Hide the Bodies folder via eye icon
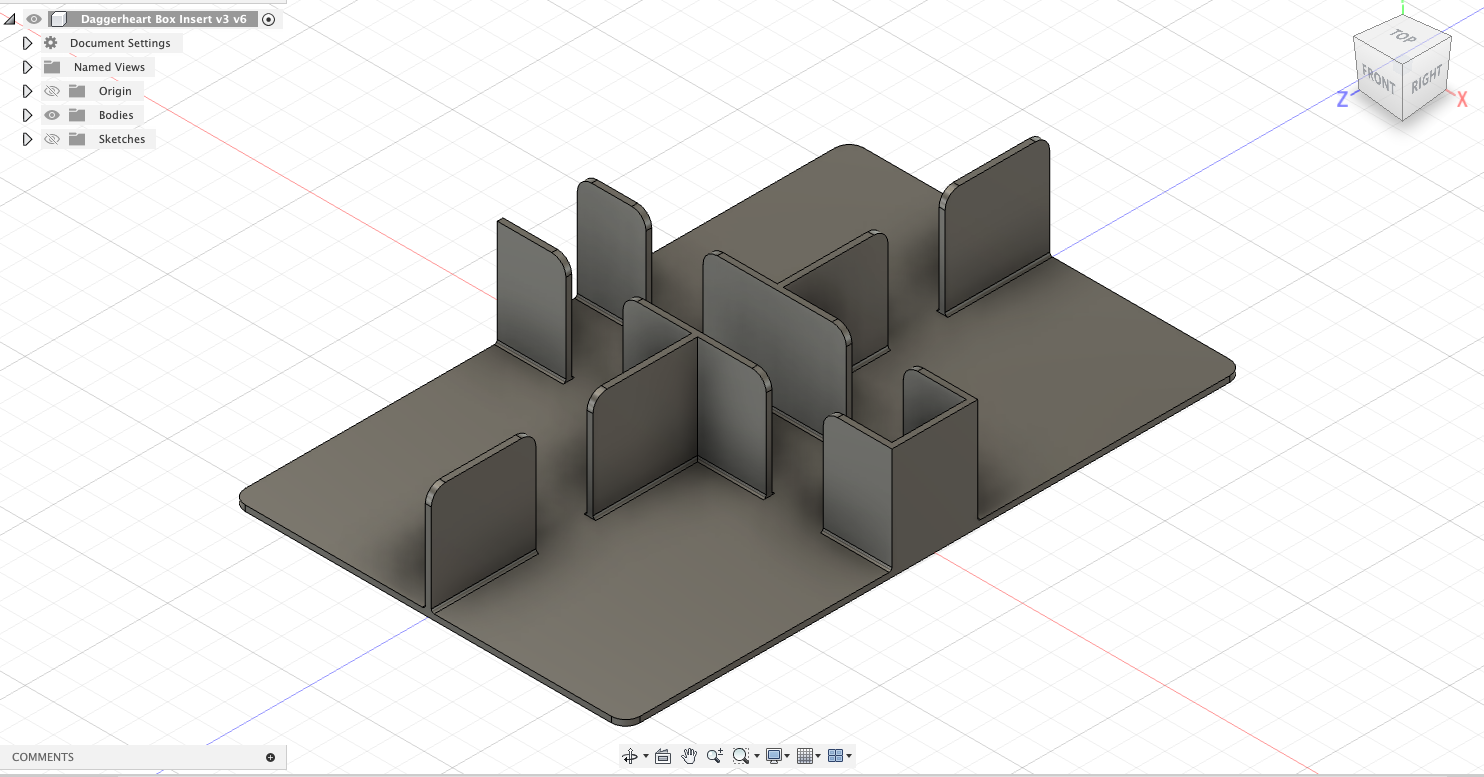The height and width of the screenshot is (777, 1484). click(52, 115)
